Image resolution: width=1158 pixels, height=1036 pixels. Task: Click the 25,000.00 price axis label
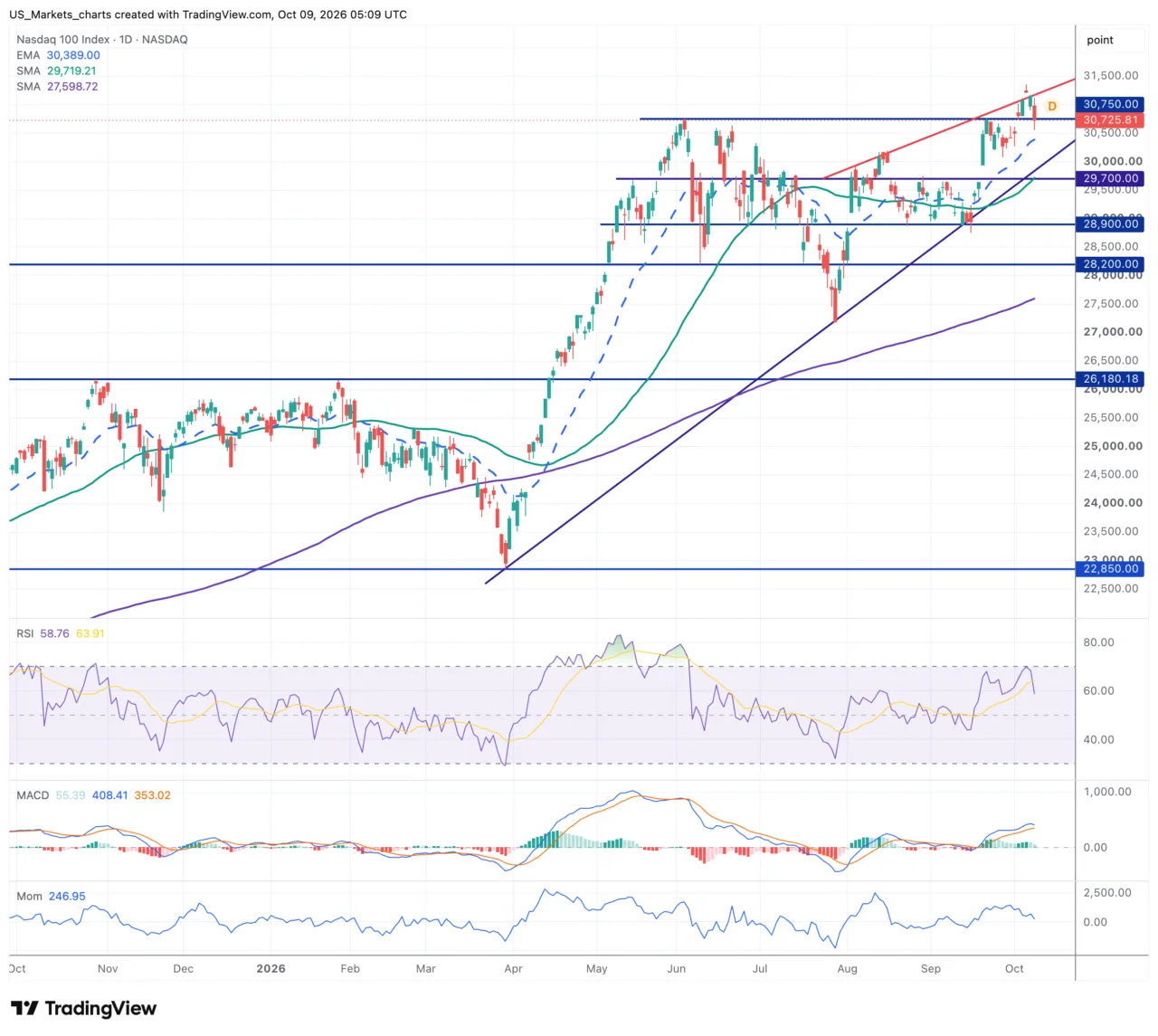pos(1113,446)
